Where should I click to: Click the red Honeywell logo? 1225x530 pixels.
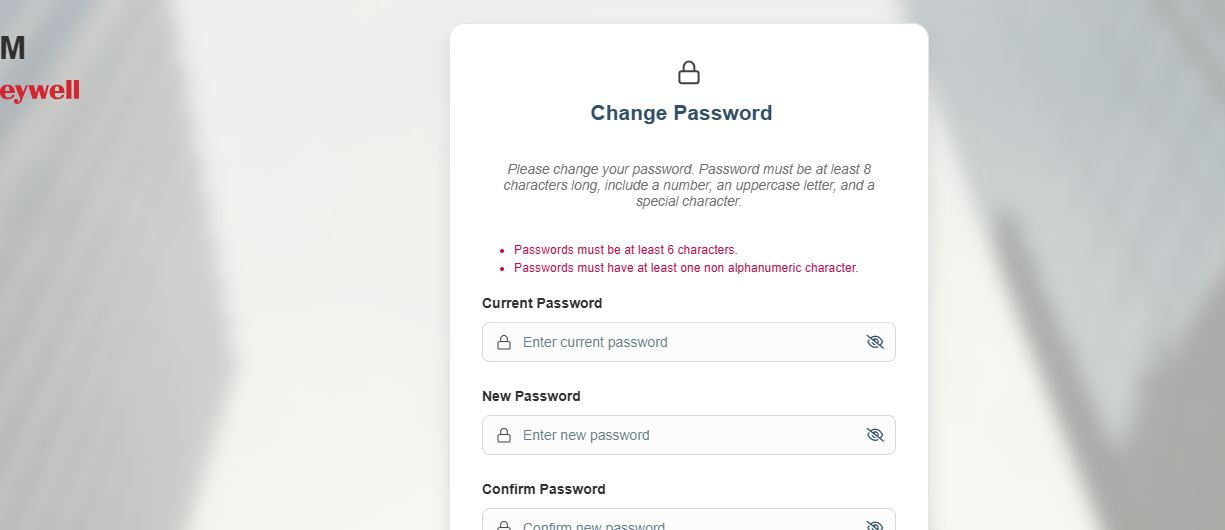(x=40, y=91)
